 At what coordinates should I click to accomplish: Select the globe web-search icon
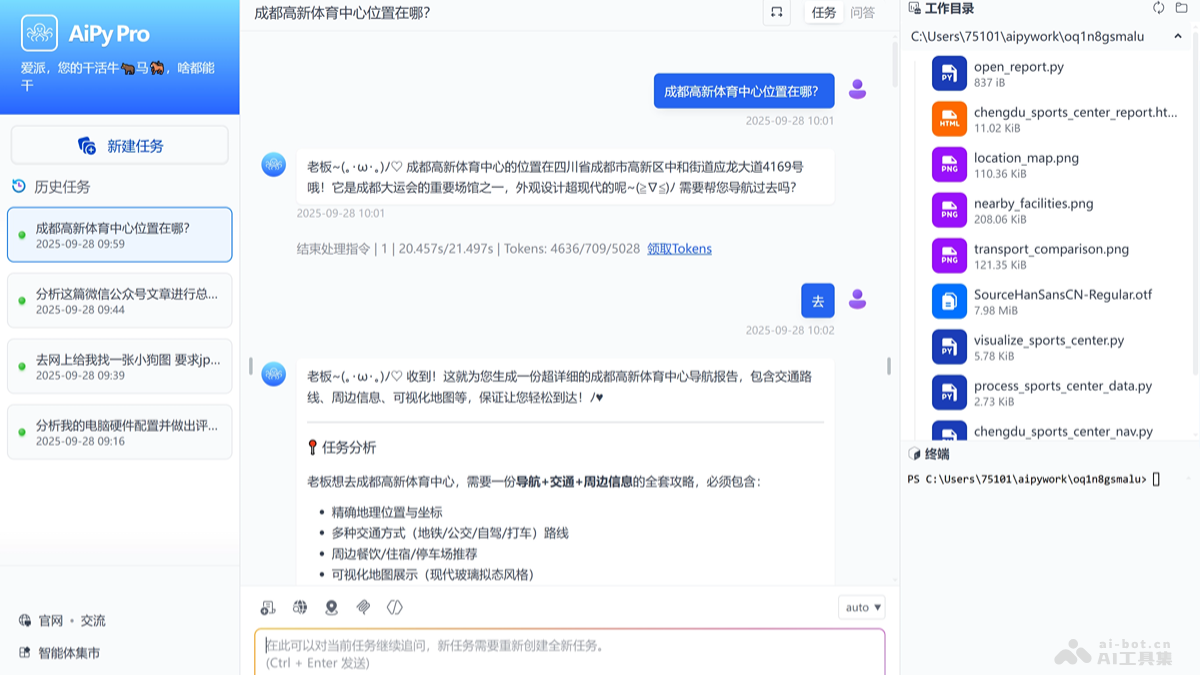tap(299, 607)
